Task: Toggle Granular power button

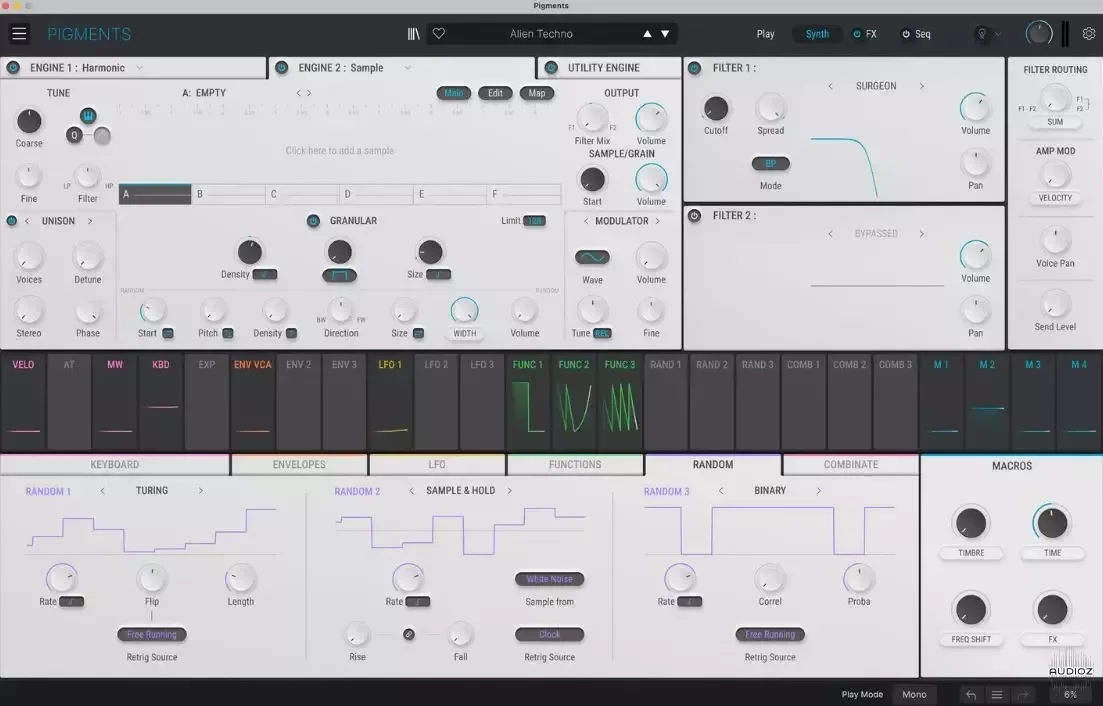Action: 313,221
